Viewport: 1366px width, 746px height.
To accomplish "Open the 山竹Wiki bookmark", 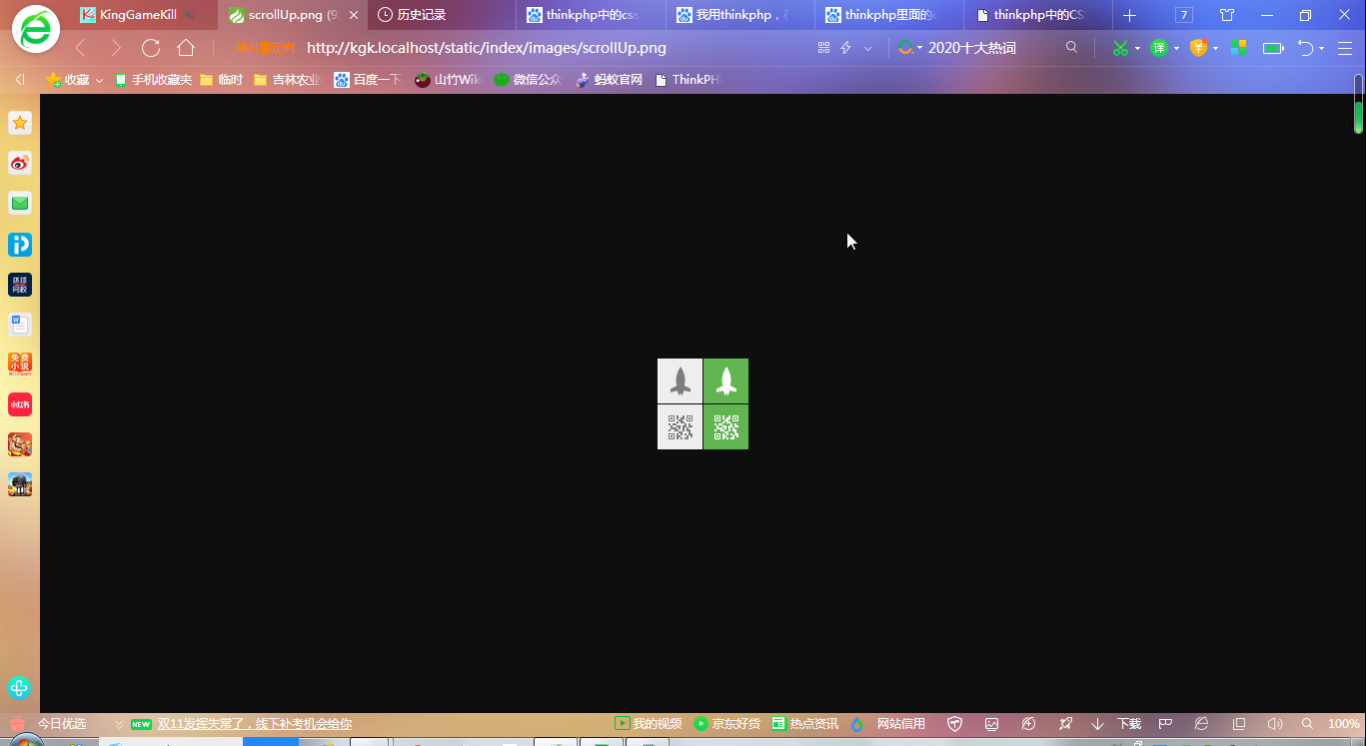I will pyautogui.click(x=448, y=79).
